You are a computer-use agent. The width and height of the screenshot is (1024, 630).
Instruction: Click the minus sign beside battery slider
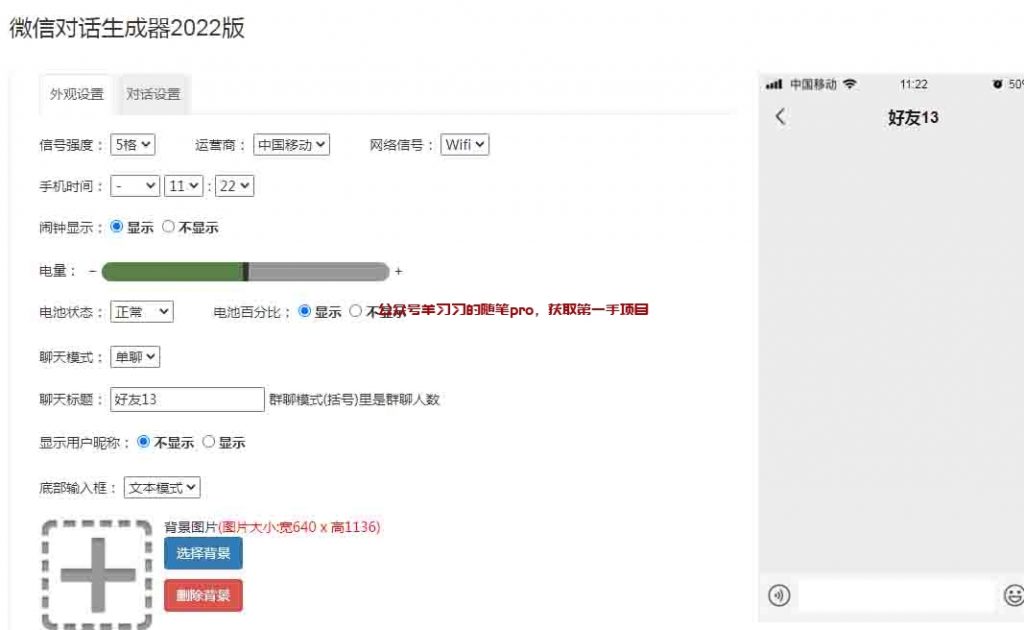92,271
